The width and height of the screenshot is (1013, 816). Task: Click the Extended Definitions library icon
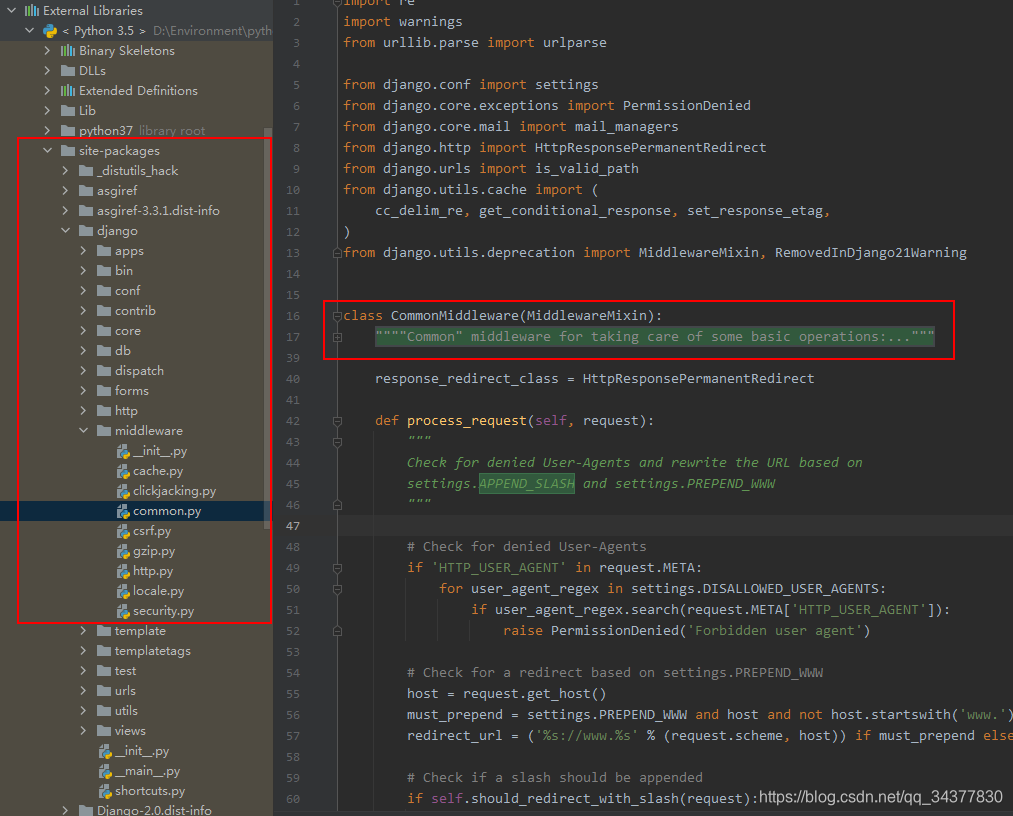(x=68, y=90)
